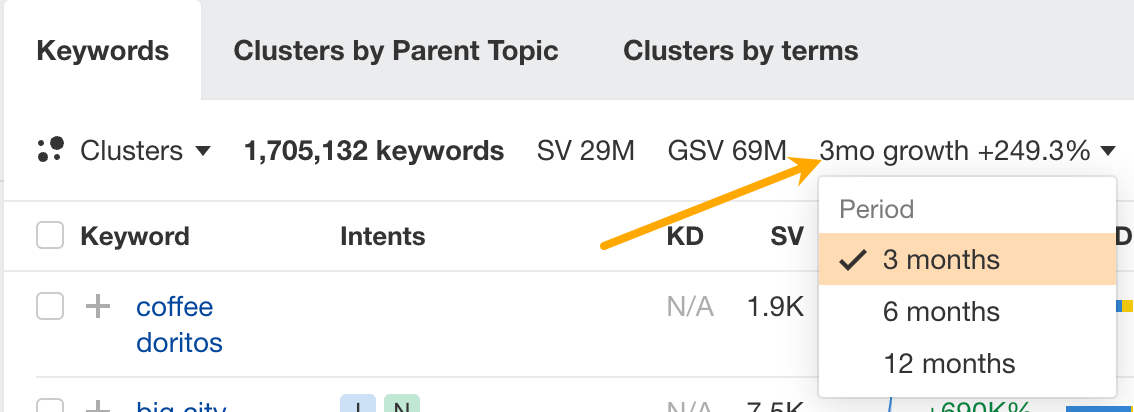Click the plus icon on the big city row

pyautogui.click(x=97, y=406)
